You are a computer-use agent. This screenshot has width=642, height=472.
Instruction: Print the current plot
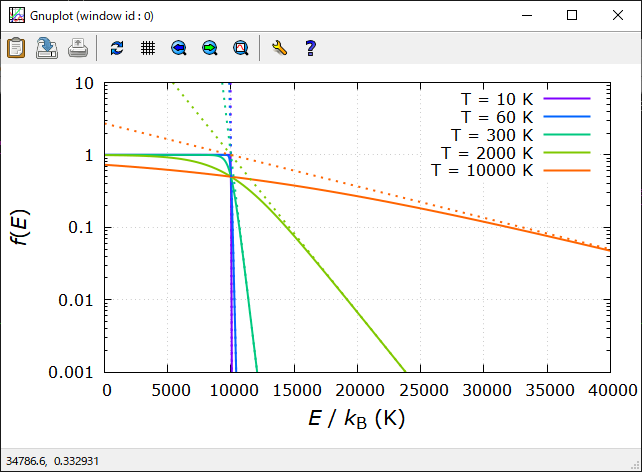[x=78, y=47]
